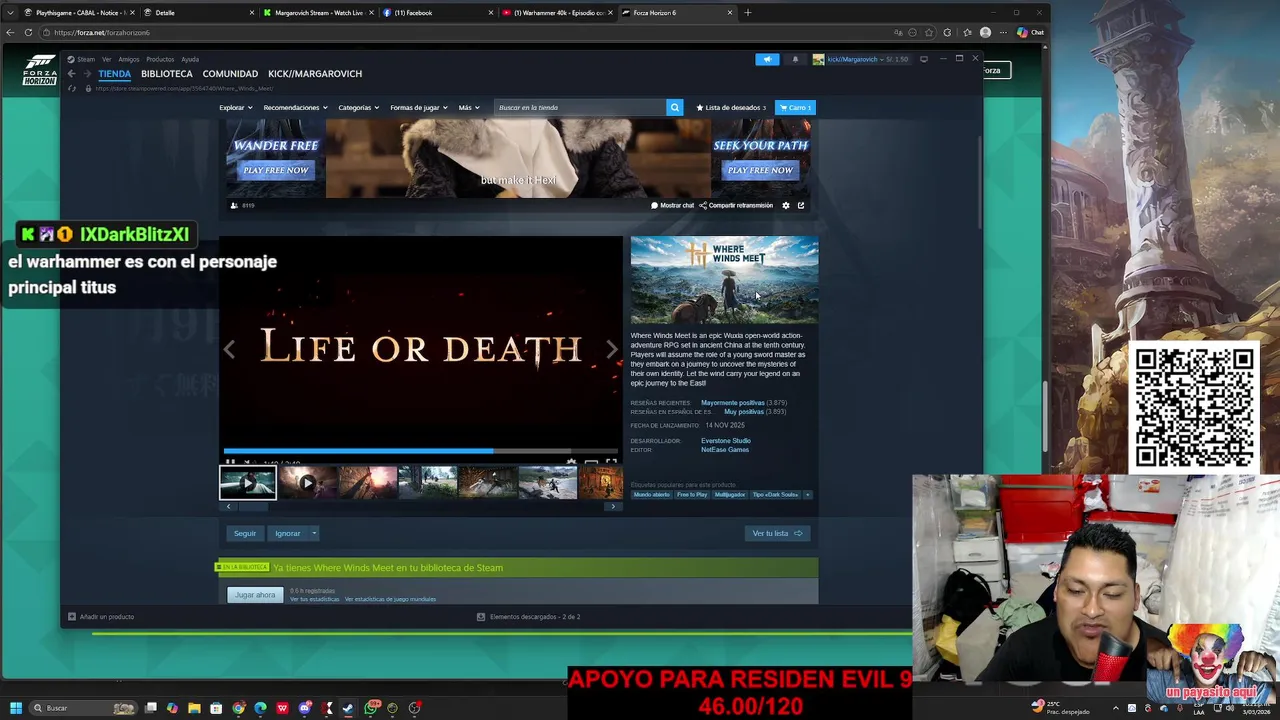Pop out the broadcast in new window
The height and width of the screenshot is (720, 1280).
[801, 205]
